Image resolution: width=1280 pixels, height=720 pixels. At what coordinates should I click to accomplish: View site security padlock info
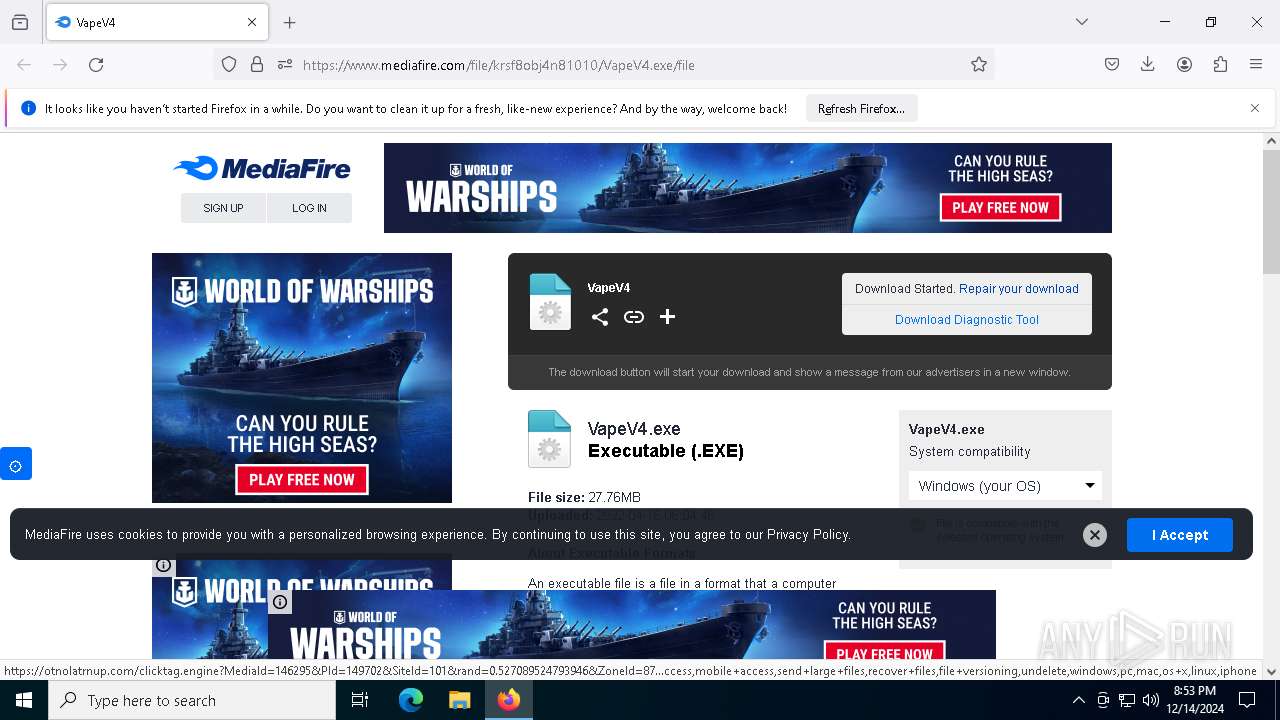click(x=257, y=65)
